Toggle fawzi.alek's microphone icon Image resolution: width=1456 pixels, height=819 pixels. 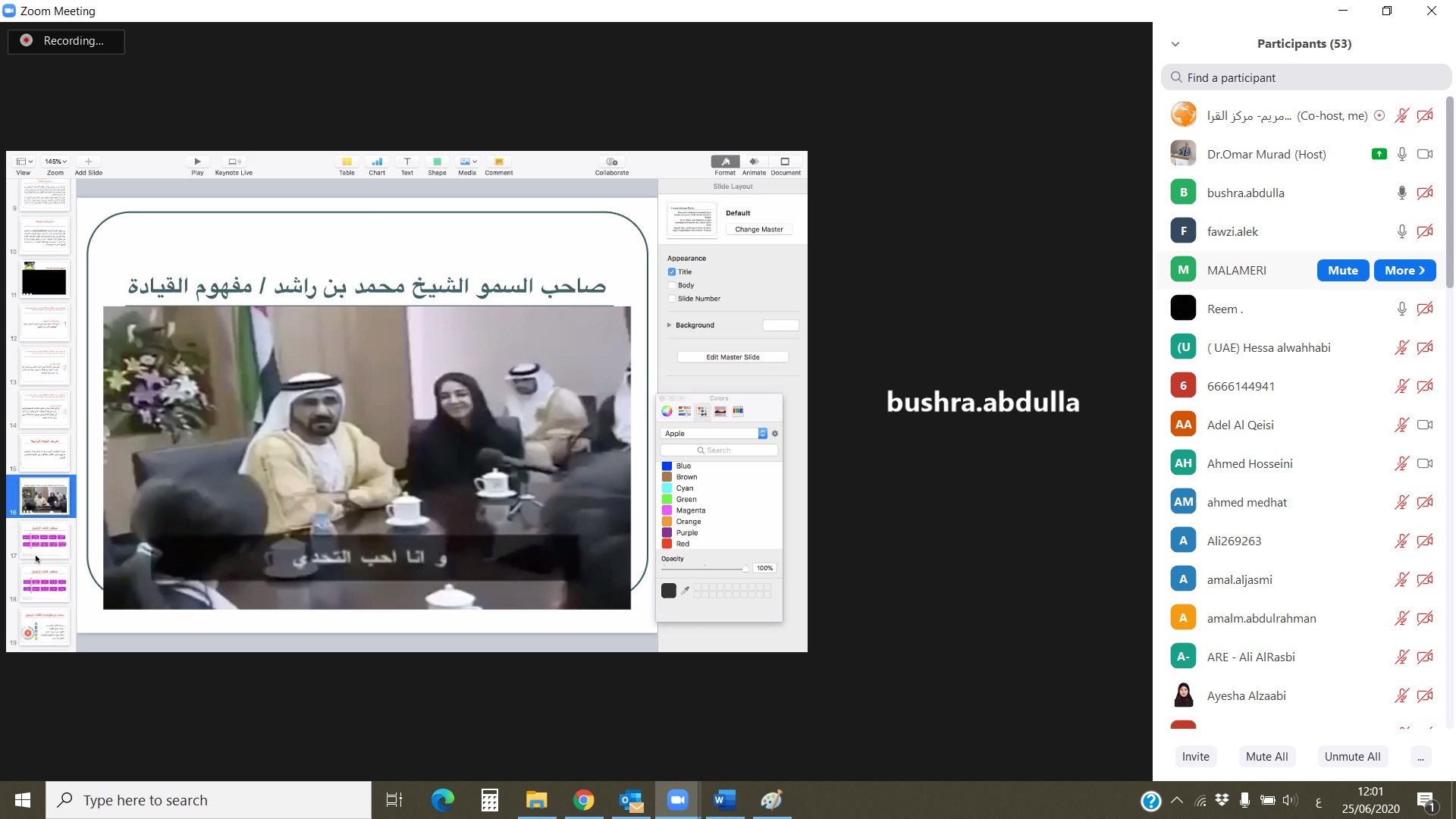[1401, 231]
